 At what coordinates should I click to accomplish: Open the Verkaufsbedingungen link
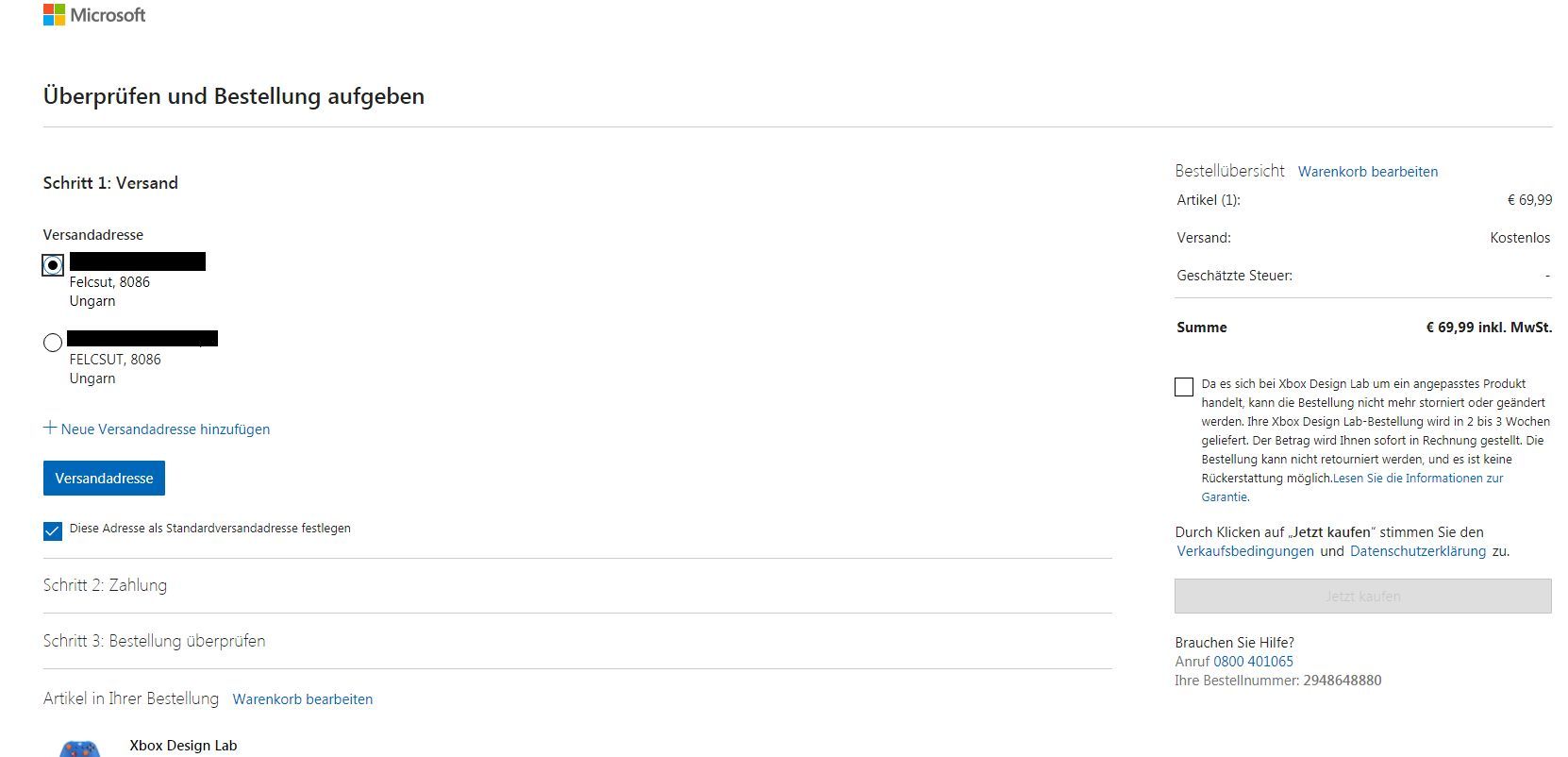(1244, 551)
